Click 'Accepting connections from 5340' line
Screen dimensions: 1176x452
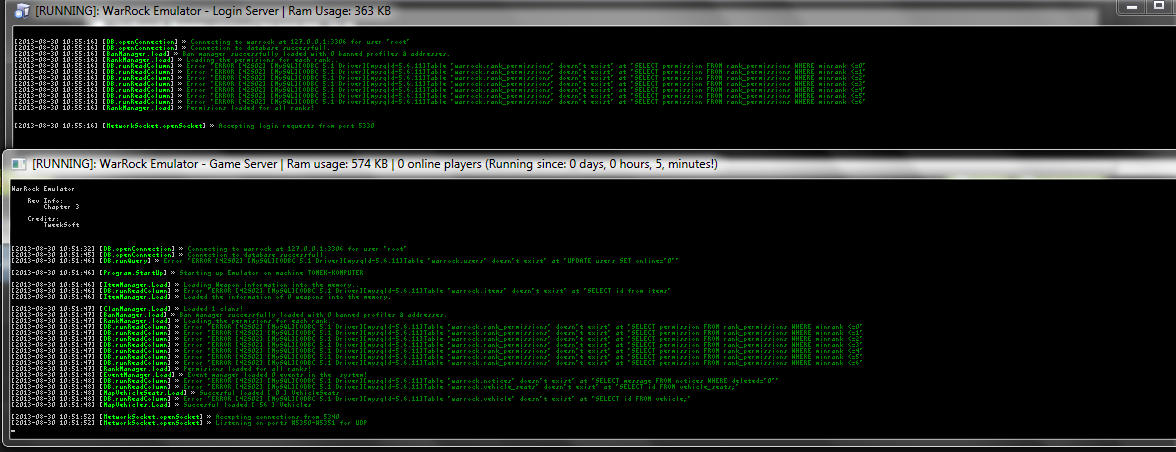click(278, 417)
